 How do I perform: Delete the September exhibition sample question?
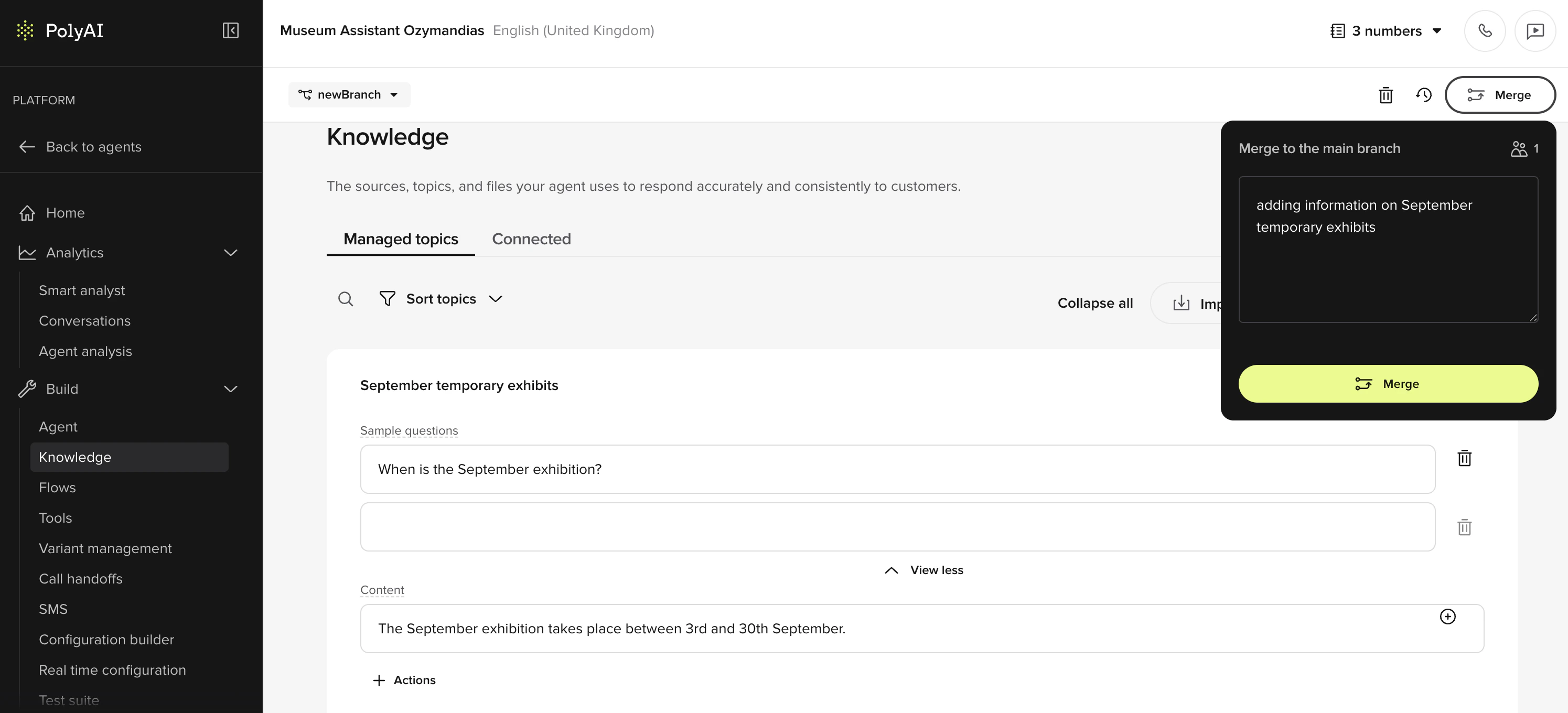[x=1464, y=458]
